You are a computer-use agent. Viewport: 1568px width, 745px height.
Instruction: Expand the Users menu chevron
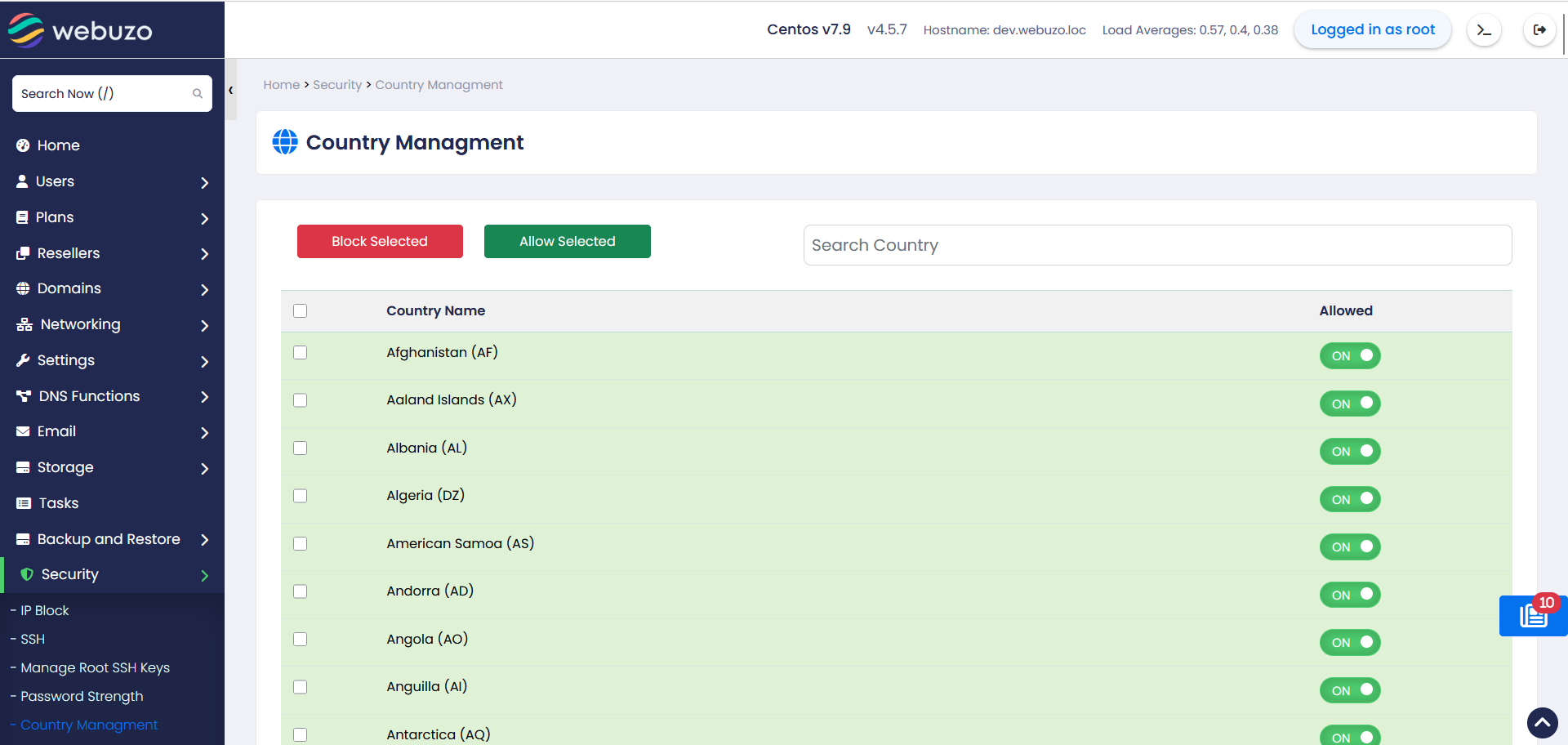(204, 182)
